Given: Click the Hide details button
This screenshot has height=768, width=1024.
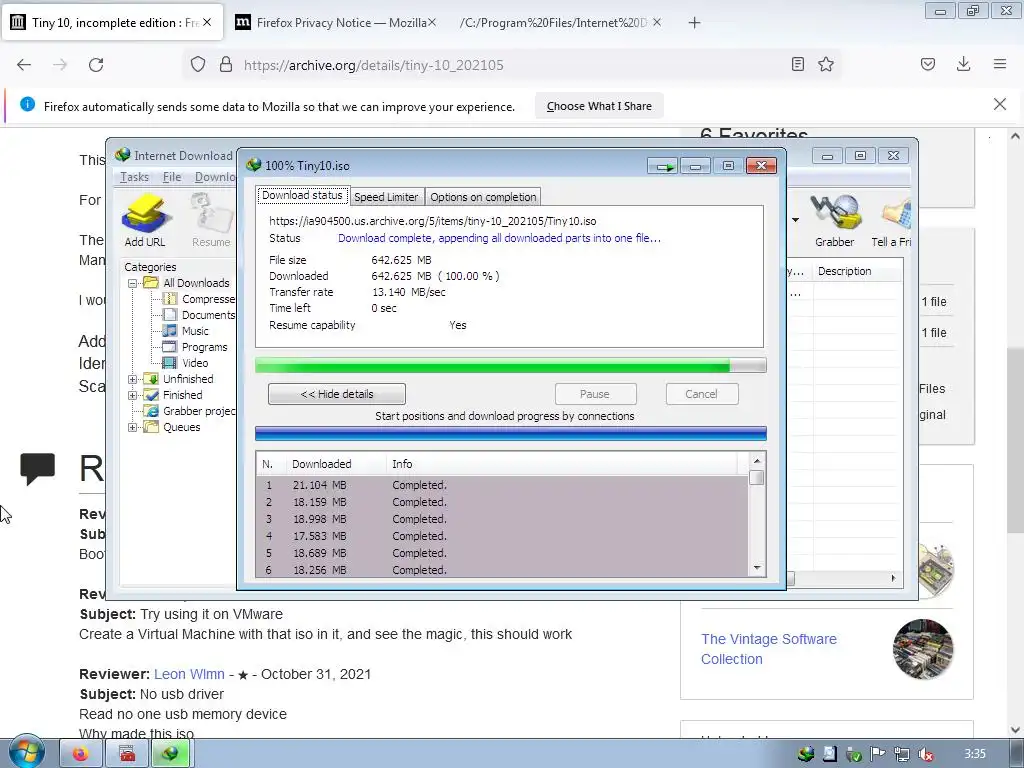Looking at the screenshot, I should click(x=337, y=394).
